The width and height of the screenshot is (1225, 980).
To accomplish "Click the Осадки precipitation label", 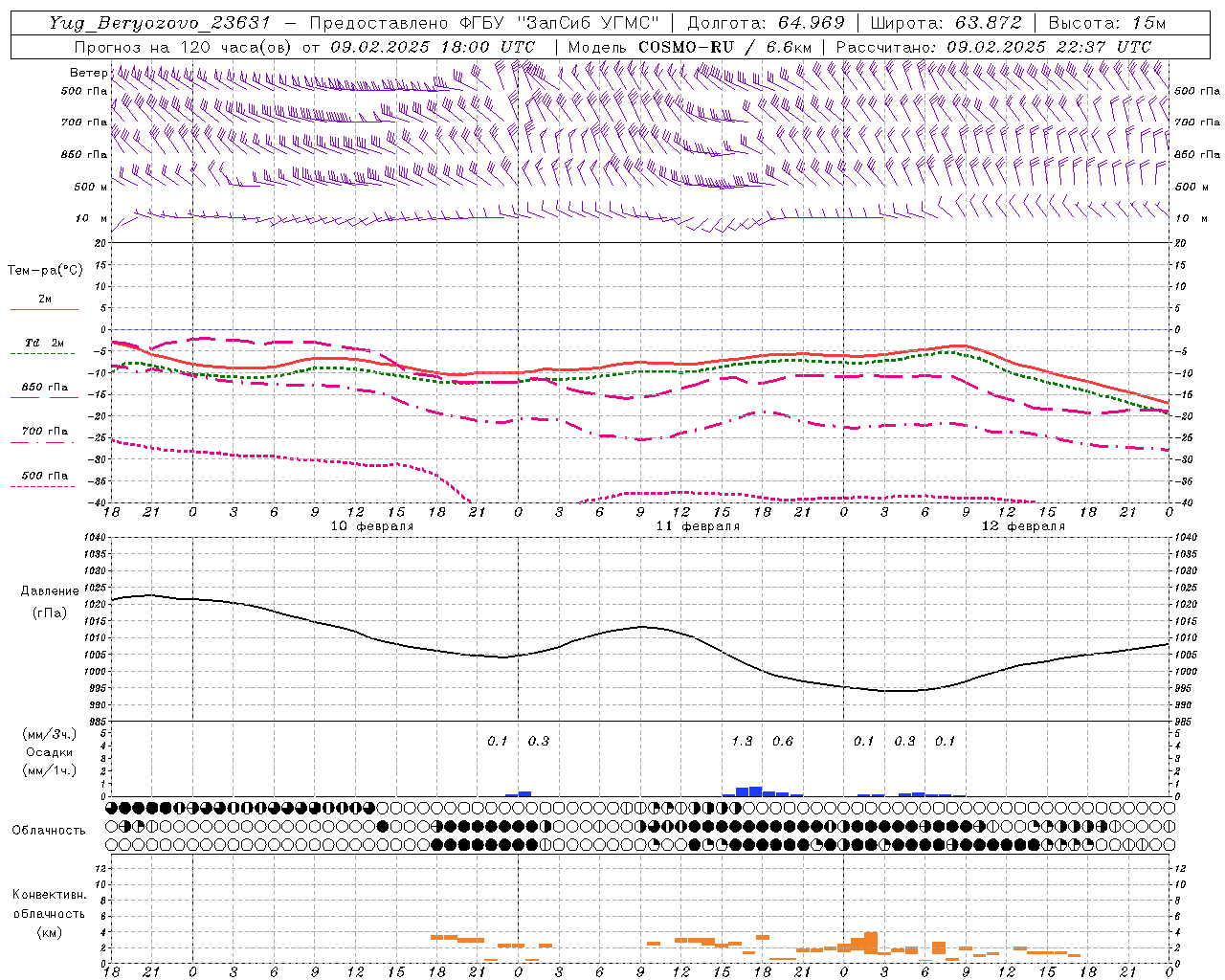I will (49, 752).
